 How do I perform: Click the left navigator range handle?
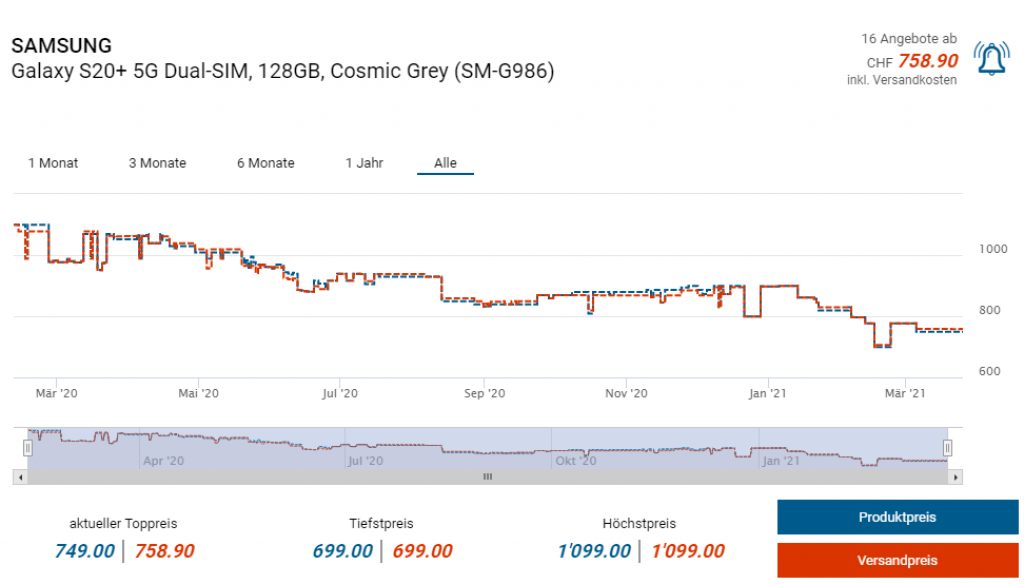[28, 448]
